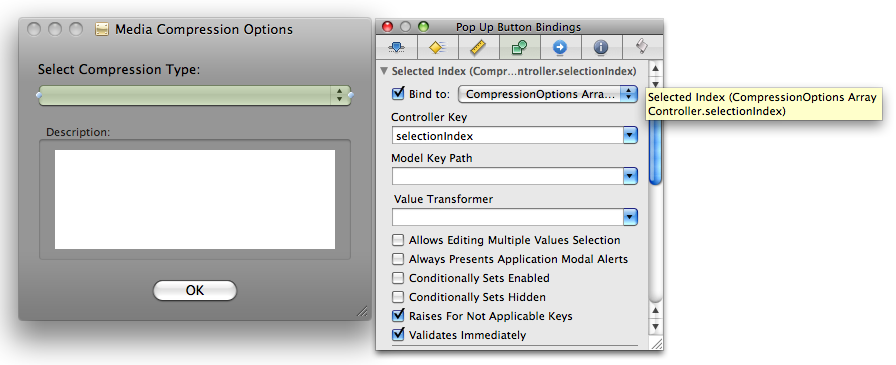Image resolution: width=896 pixels, height=365 pixels.
Task: Click the OK button
Action: (x=195, y=290)
